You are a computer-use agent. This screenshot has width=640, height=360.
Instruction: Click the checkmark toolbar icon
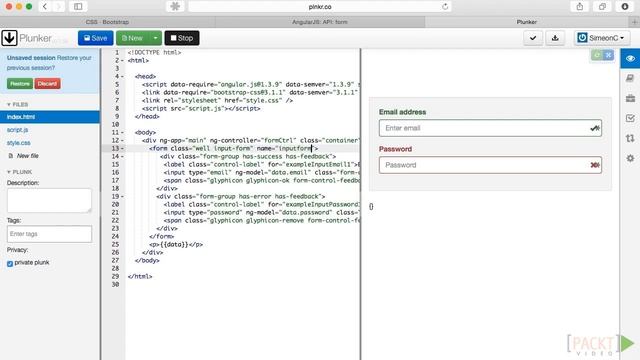point(533,38)
